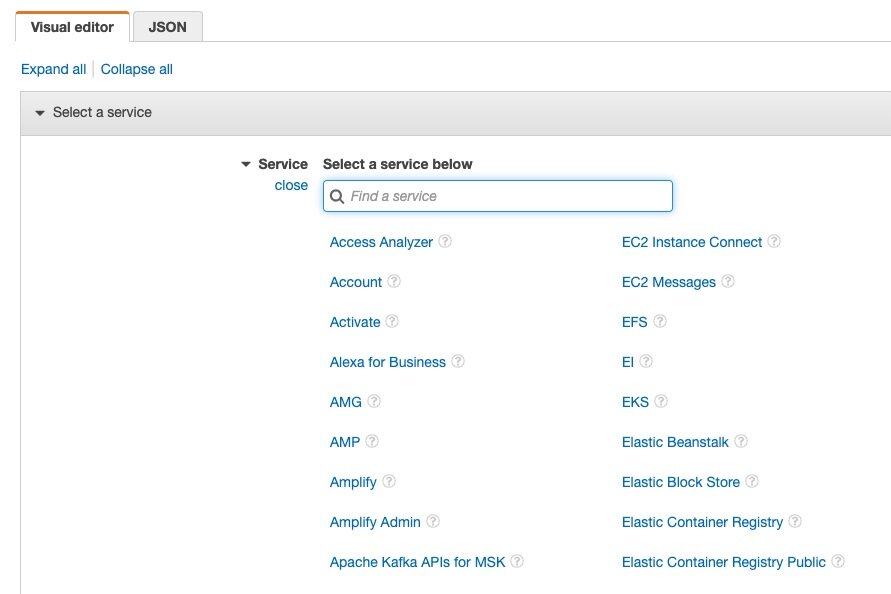Click help icon beside EC2 Messages
Image resolution: width=891 pixels, height=594 pixels.
pyautogui.click(x=728, y=281)
